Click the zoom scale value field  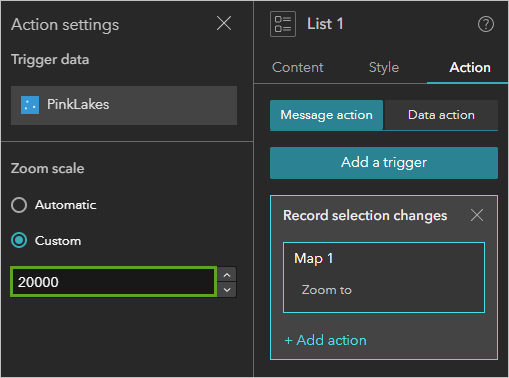pos(114,282)
